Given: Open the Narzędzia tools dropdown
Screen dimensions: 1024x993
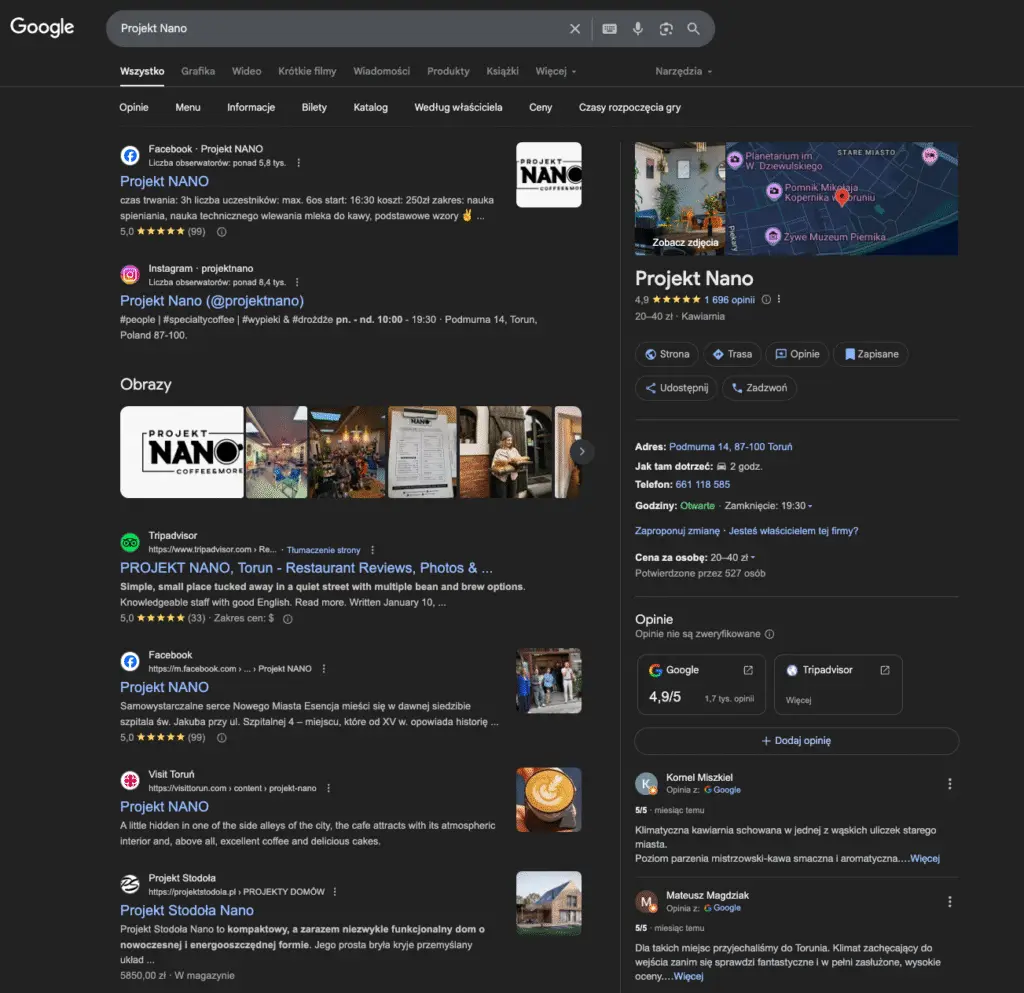Looking at the screenshot, I should (x=683, y=72).
